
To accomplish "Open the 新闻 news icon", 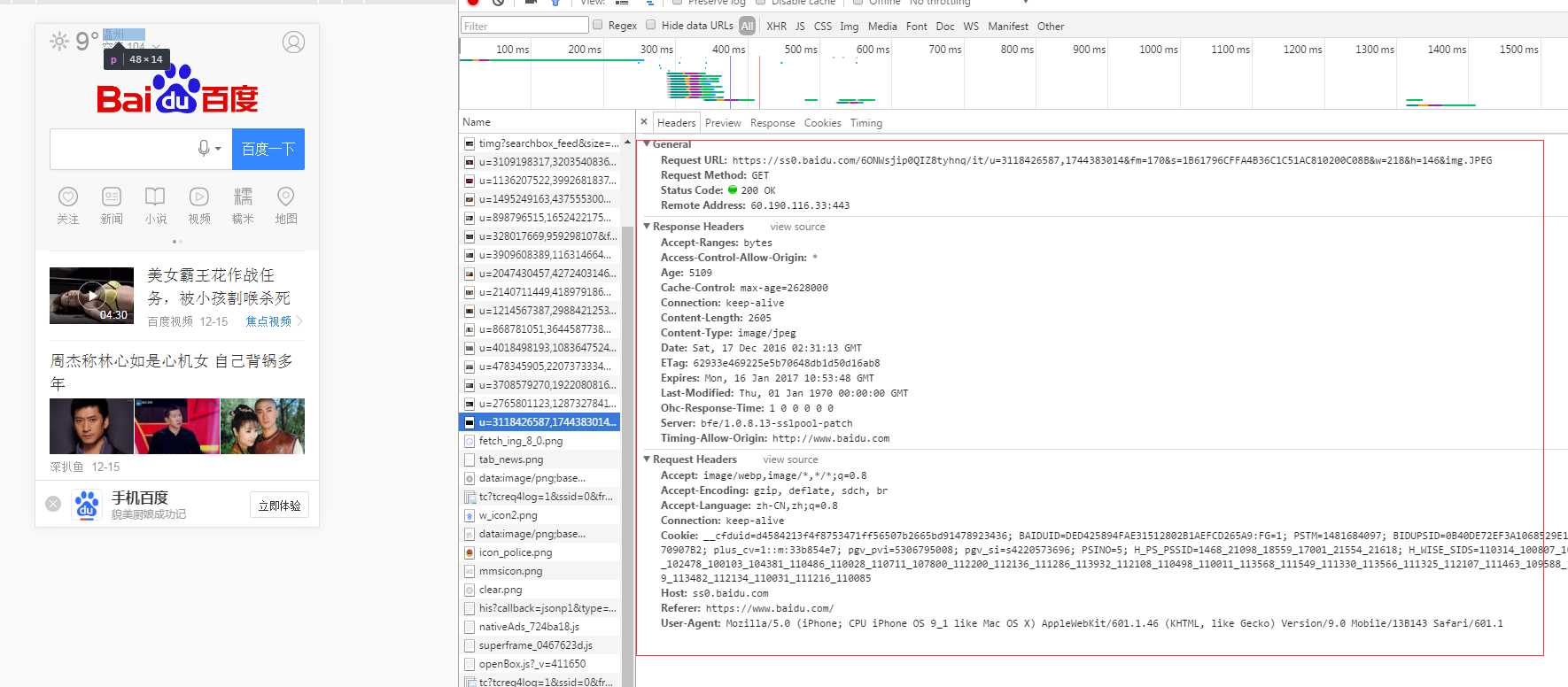I will pyautogui.click(x=112, y=197).
